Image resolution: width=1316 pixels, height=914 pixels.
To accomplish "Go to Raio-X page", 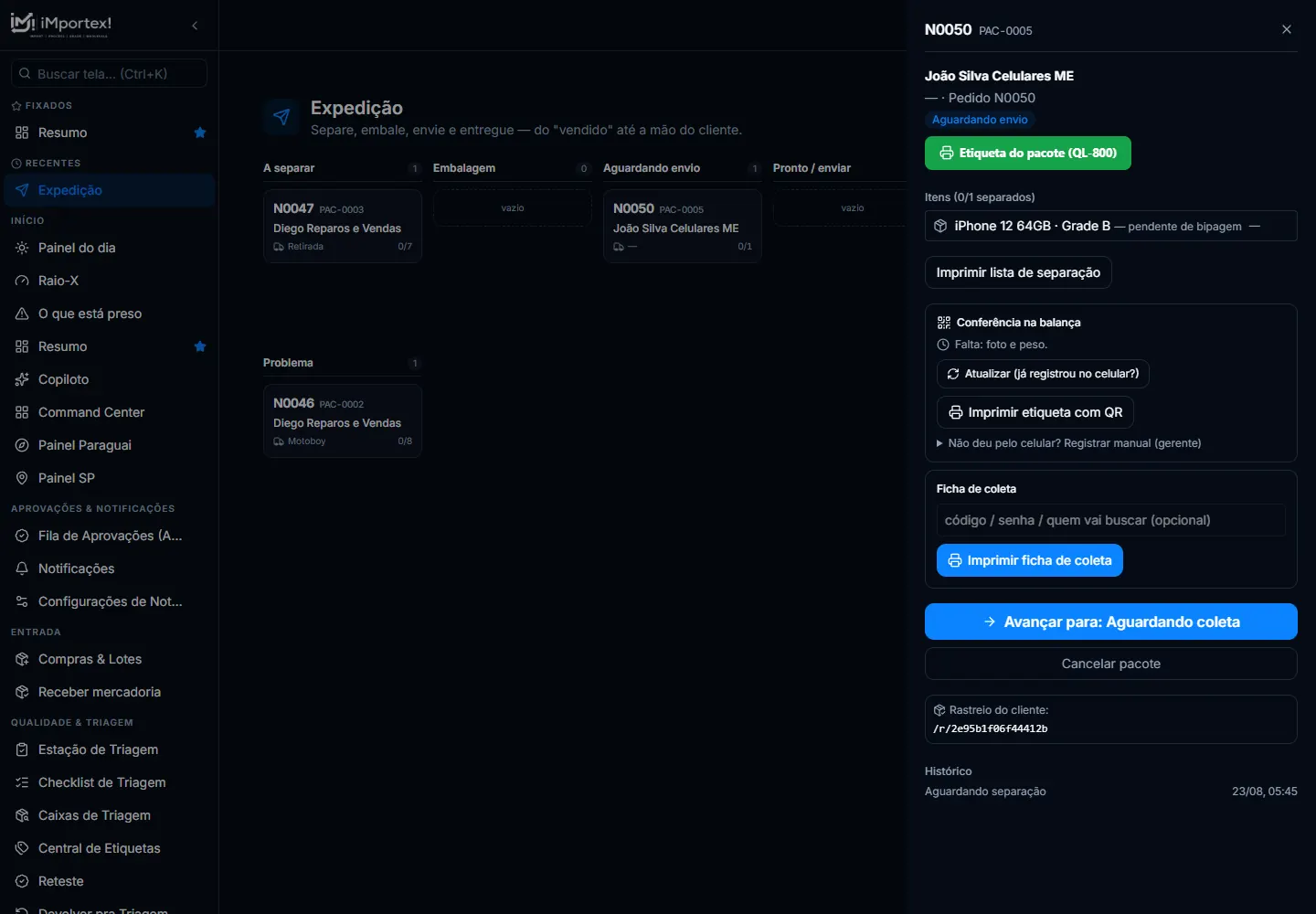I will (110, 281).
